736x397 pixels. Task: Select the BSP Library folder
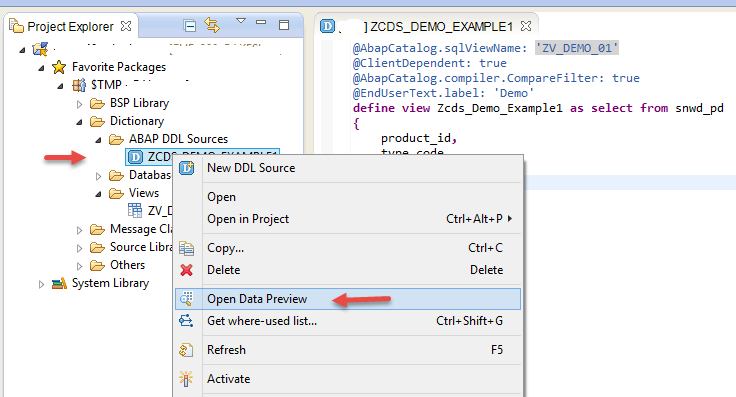(x=139, y=103)
